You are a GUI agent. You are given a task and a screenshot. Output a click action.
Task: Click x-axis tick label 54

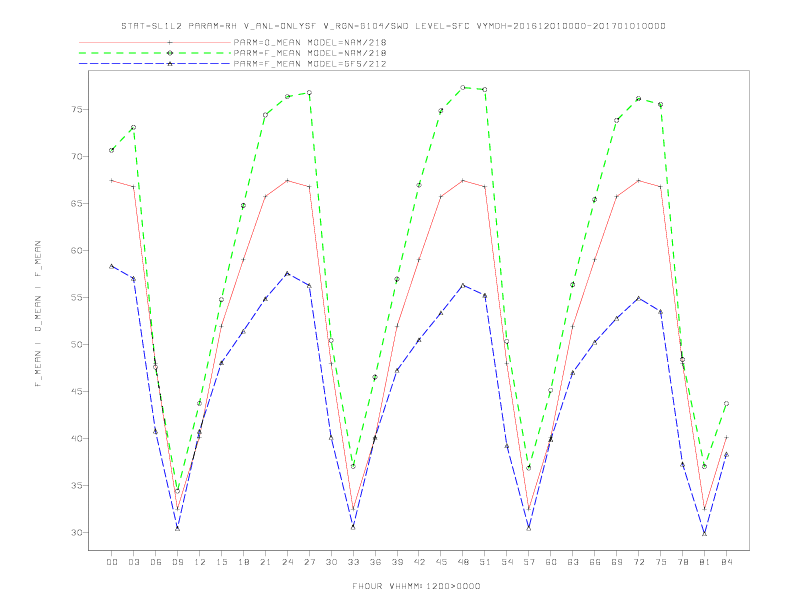(x=507, y=562)
